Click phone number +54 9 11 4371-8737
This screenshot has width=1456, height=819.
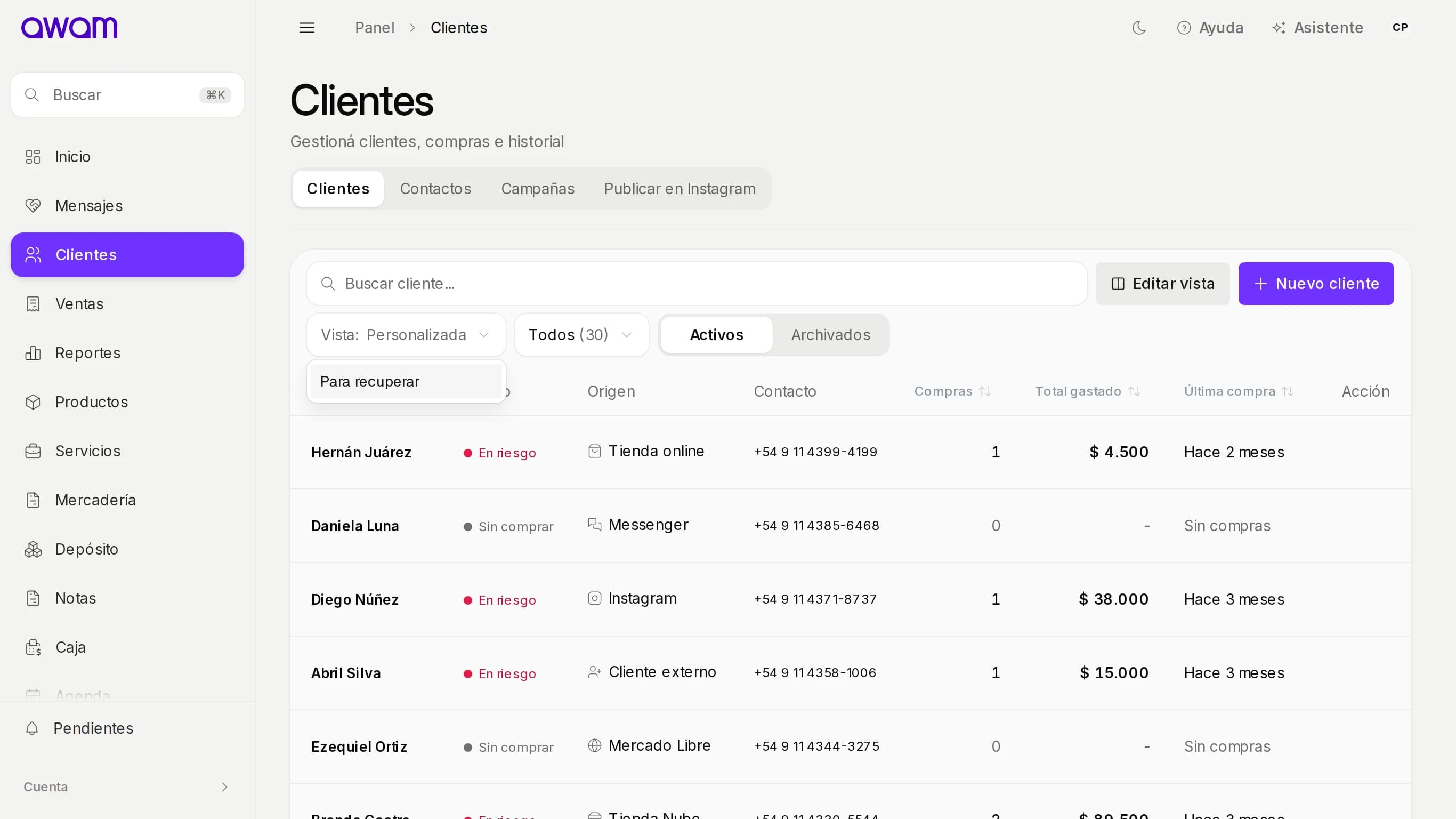pyautogui.click(x=815, y=599)
